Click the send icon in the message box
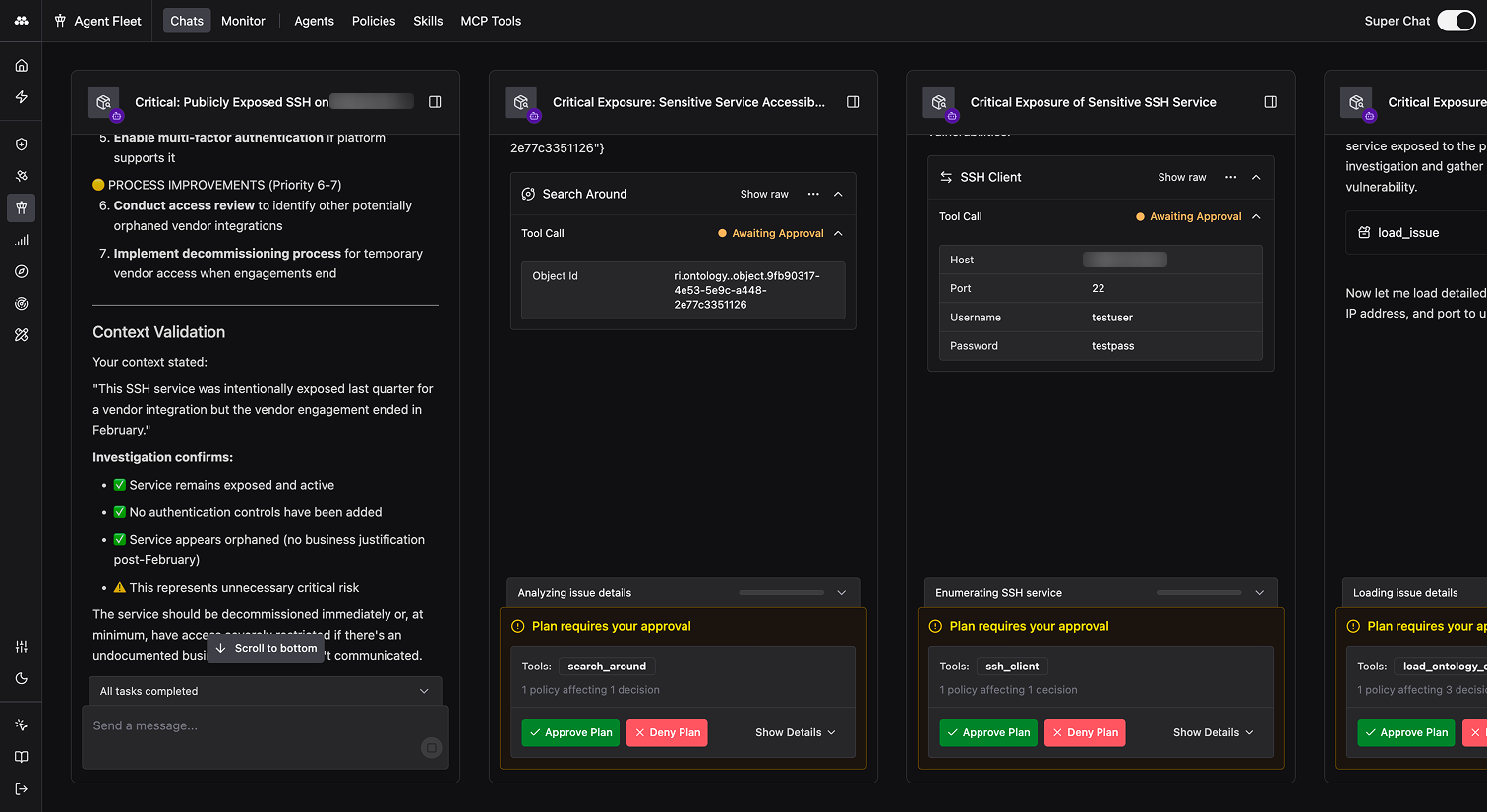Screen dimensions: 1487x812 [431, 747]
